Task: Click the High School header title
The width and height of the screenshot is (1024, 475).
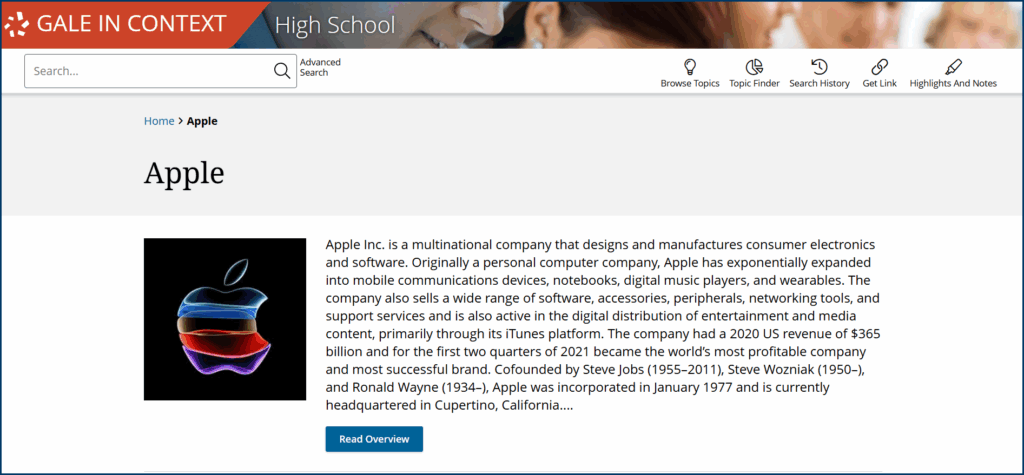Action: tap(335, 25)
